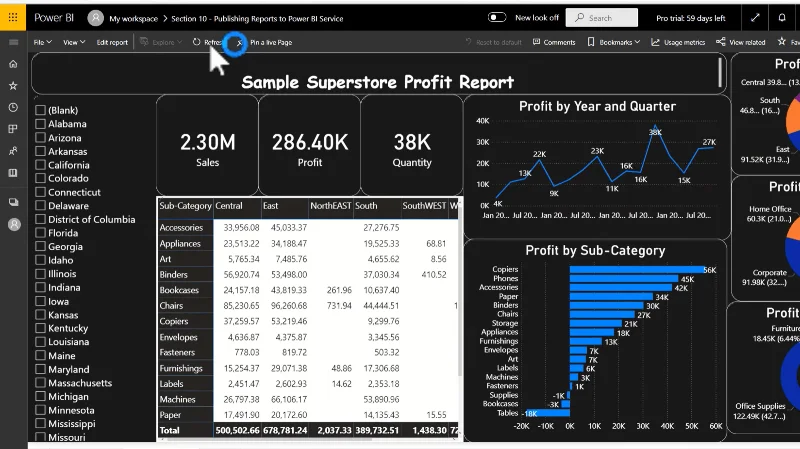Click the Sub-Category column header
Image resolution: width=800 pixels, height=449 pixels.
(185, 206)
